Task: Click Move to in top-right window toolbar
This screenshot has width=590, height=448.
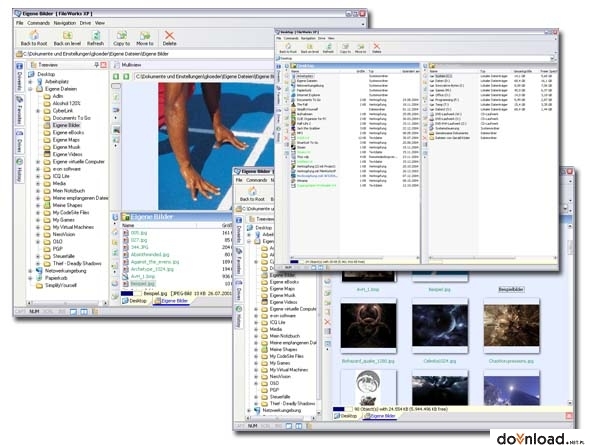Action: point(360,48)
